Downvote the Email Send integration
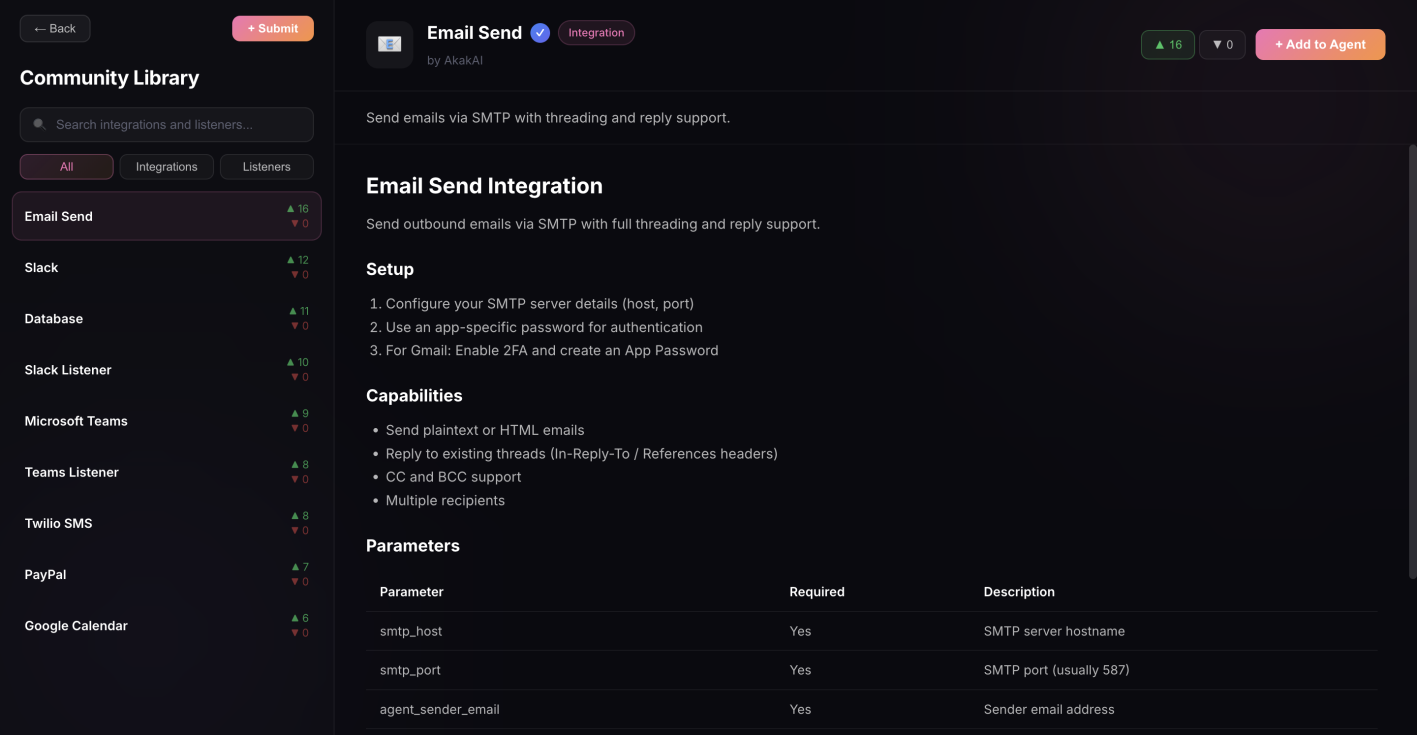1417x735 pixels. 1221,45
